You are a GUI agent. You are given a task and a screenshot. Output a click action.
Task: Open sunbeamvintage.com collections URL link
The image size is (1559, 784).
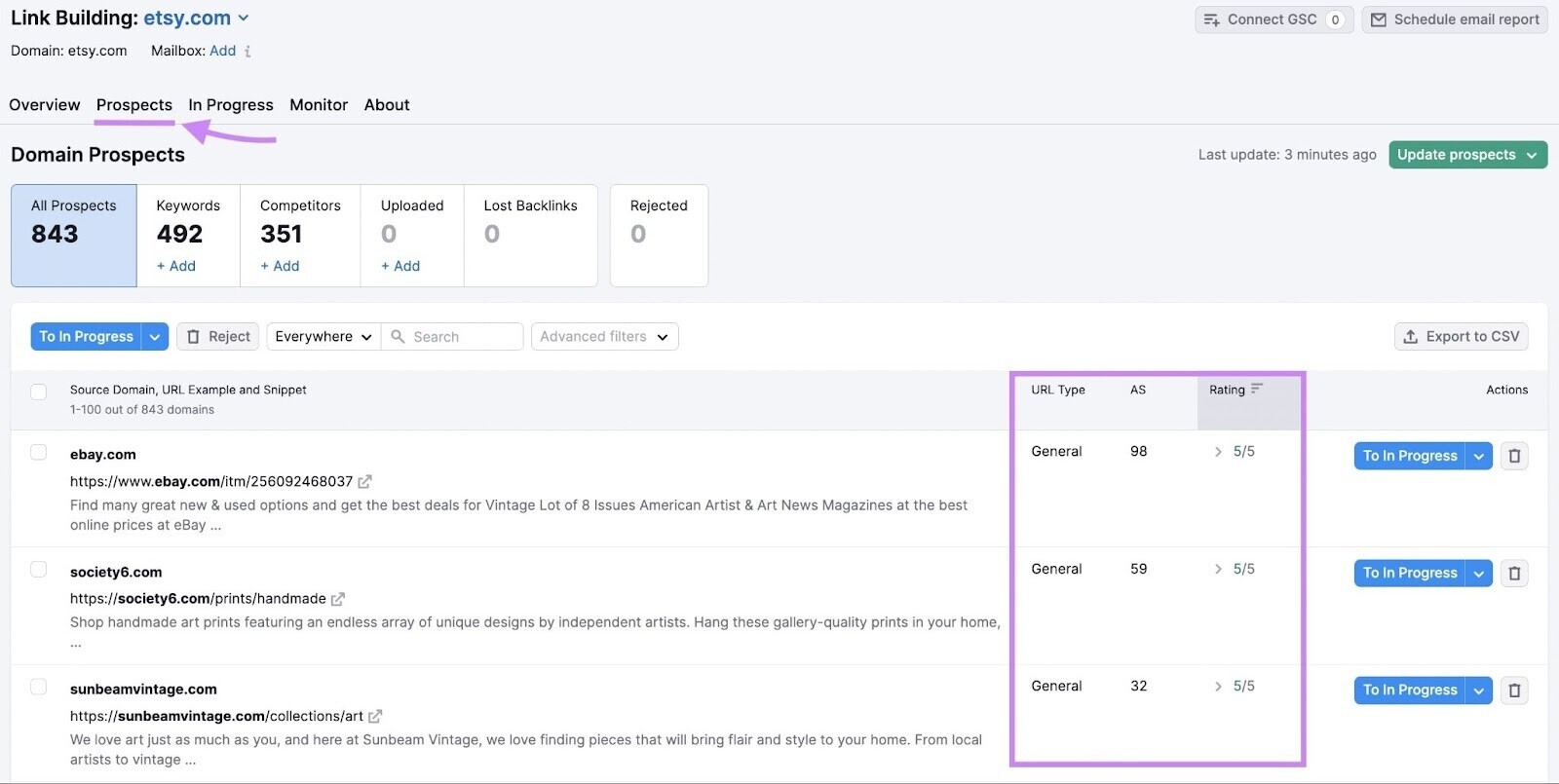(216, 716)
